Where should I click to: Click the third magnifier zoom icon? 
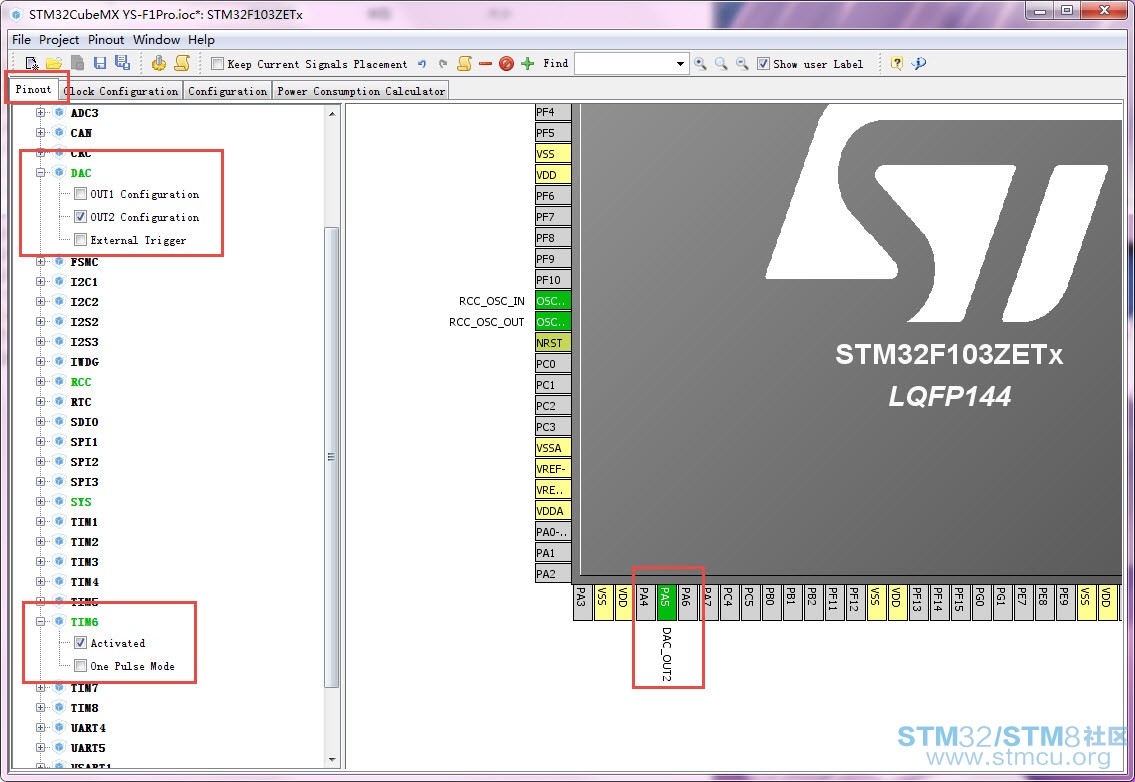point(742,64)
